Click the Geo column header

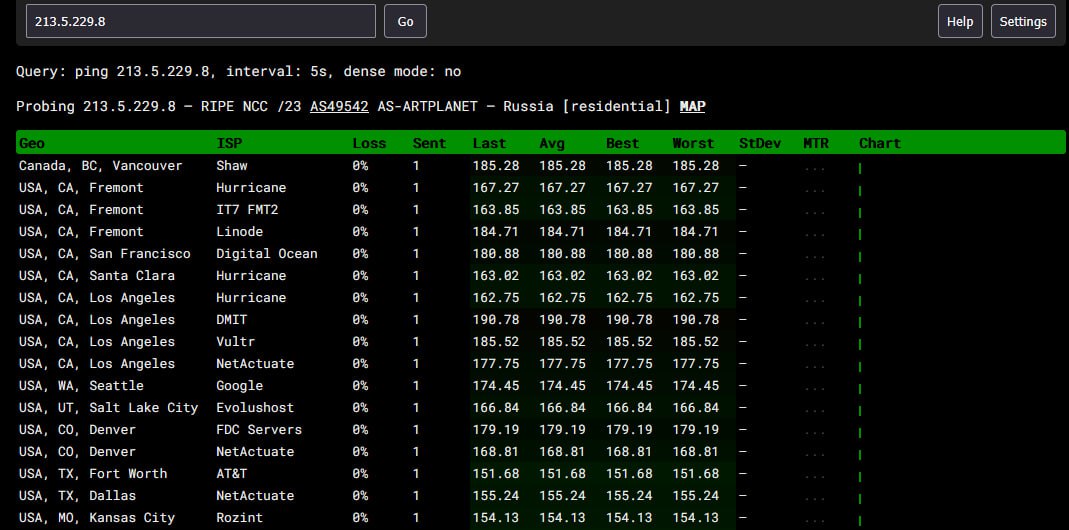click(32, 143)
